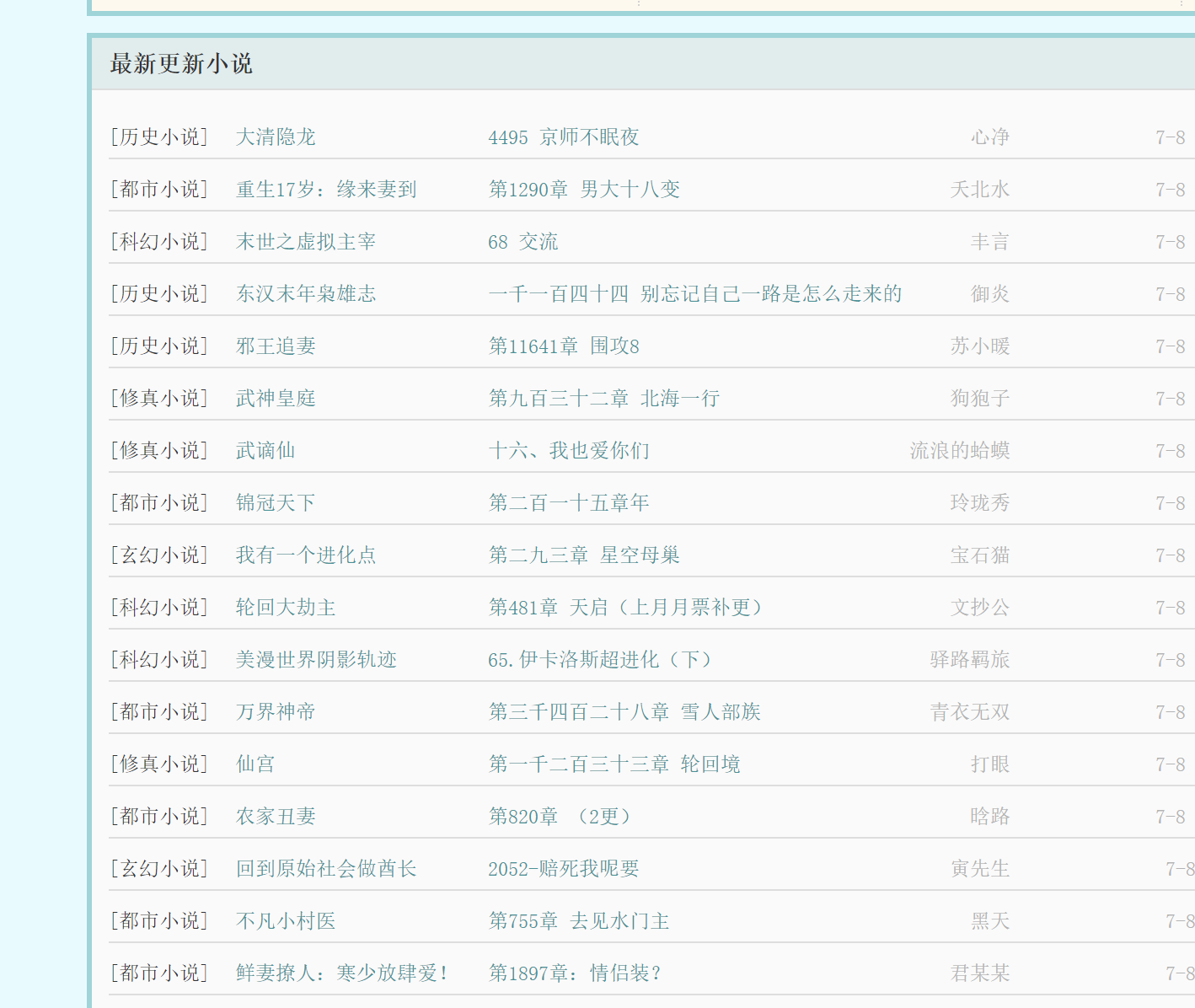The height and width of the screenshot is (1008, 1195).
Task: Go to the novel 末世之虚拟主宰
Action: coord(306,242)
